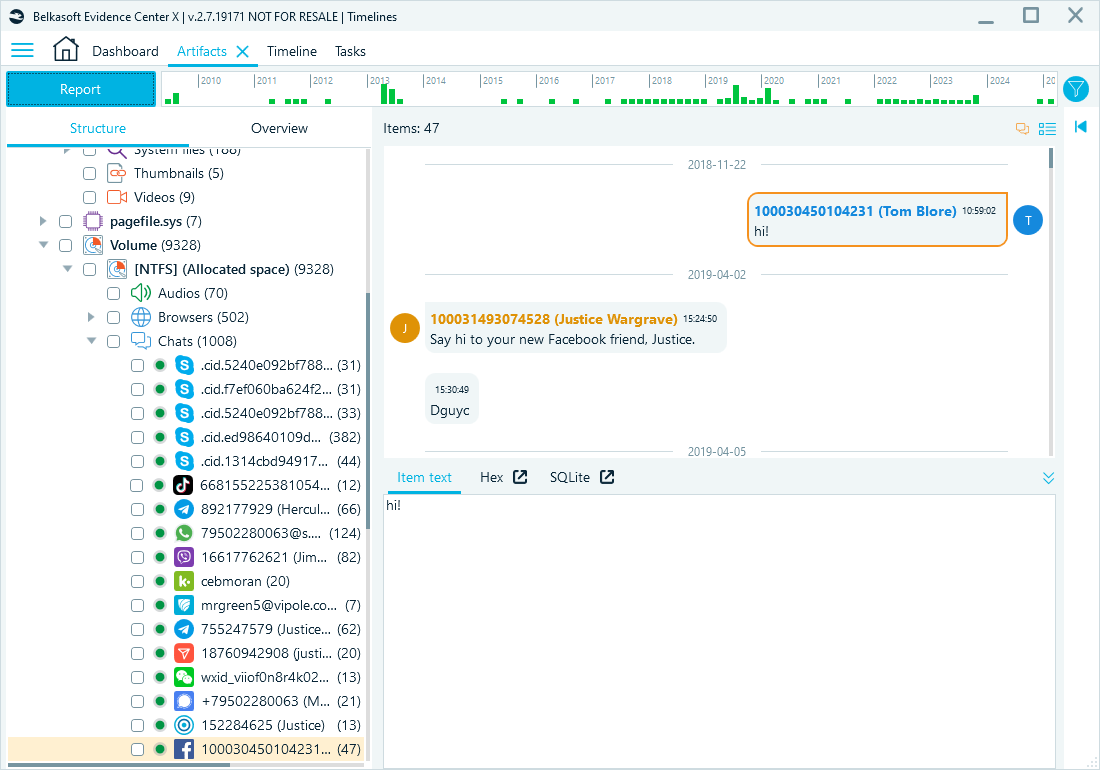Expand the Browsers (502) node
Image resolution: width=1100 pixels, height=770 pixels.
[x=90, y=317]
